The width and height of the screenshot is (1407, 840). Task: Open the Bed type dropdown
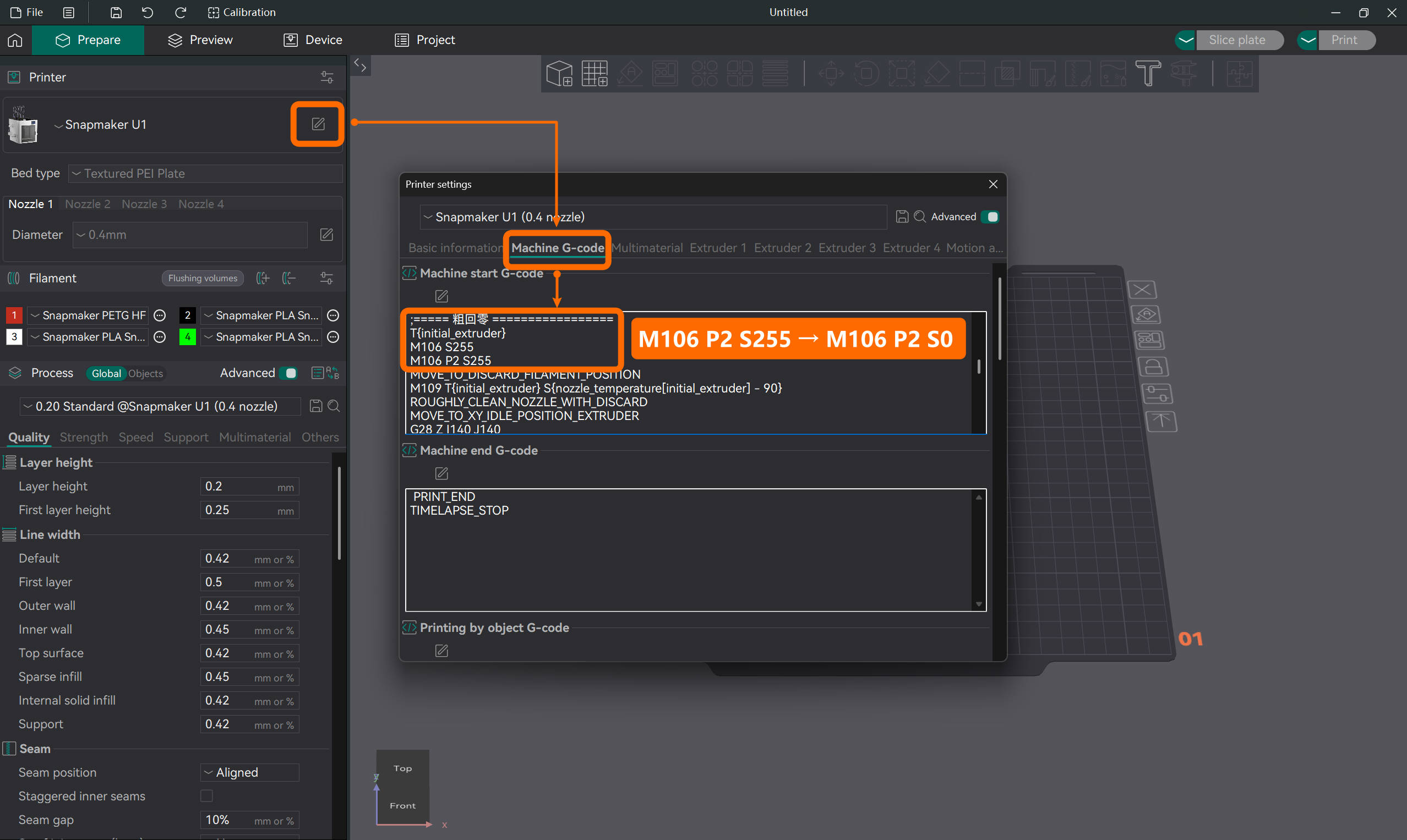[205, 174]
